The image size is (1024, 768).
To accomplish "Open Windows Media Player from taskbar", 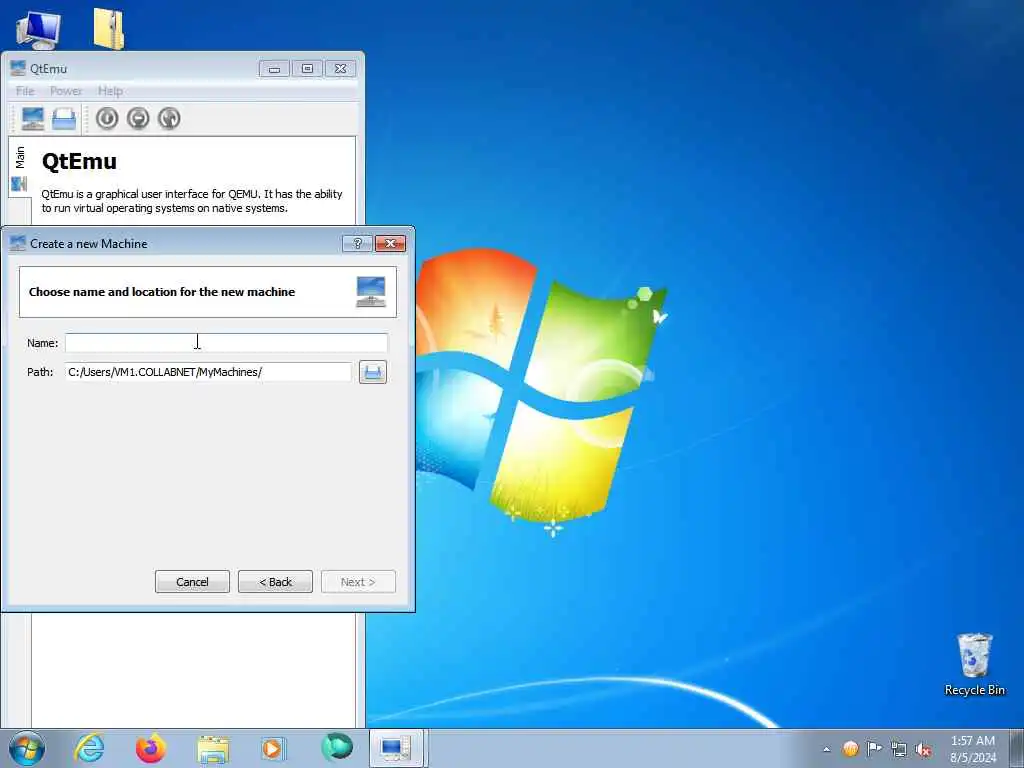I will click(x=272, y=748).
